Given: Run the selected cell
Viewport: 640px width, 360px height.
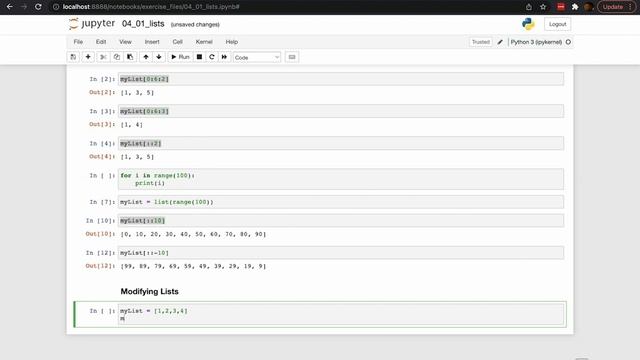Looking at the screenshot, I should click(180, 57).
